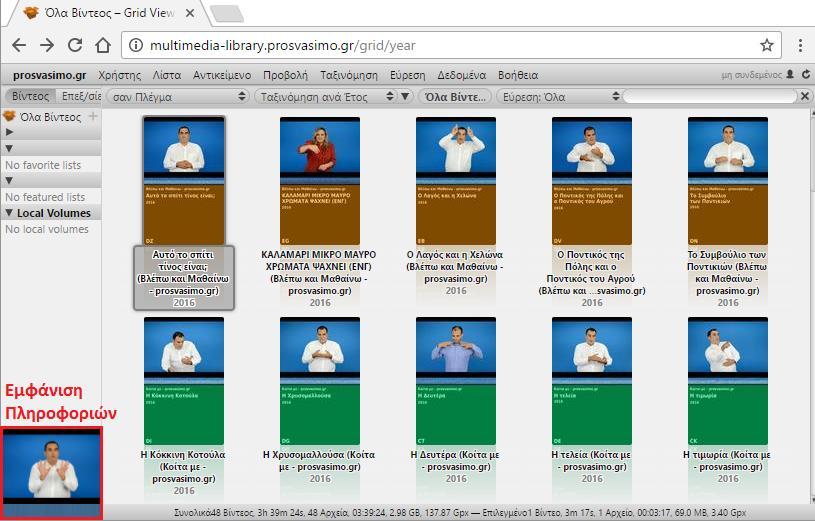Switch to the Βίντεος tab
Image resolution: width=815 pixels, height=521 pixels.
point(30,96)
